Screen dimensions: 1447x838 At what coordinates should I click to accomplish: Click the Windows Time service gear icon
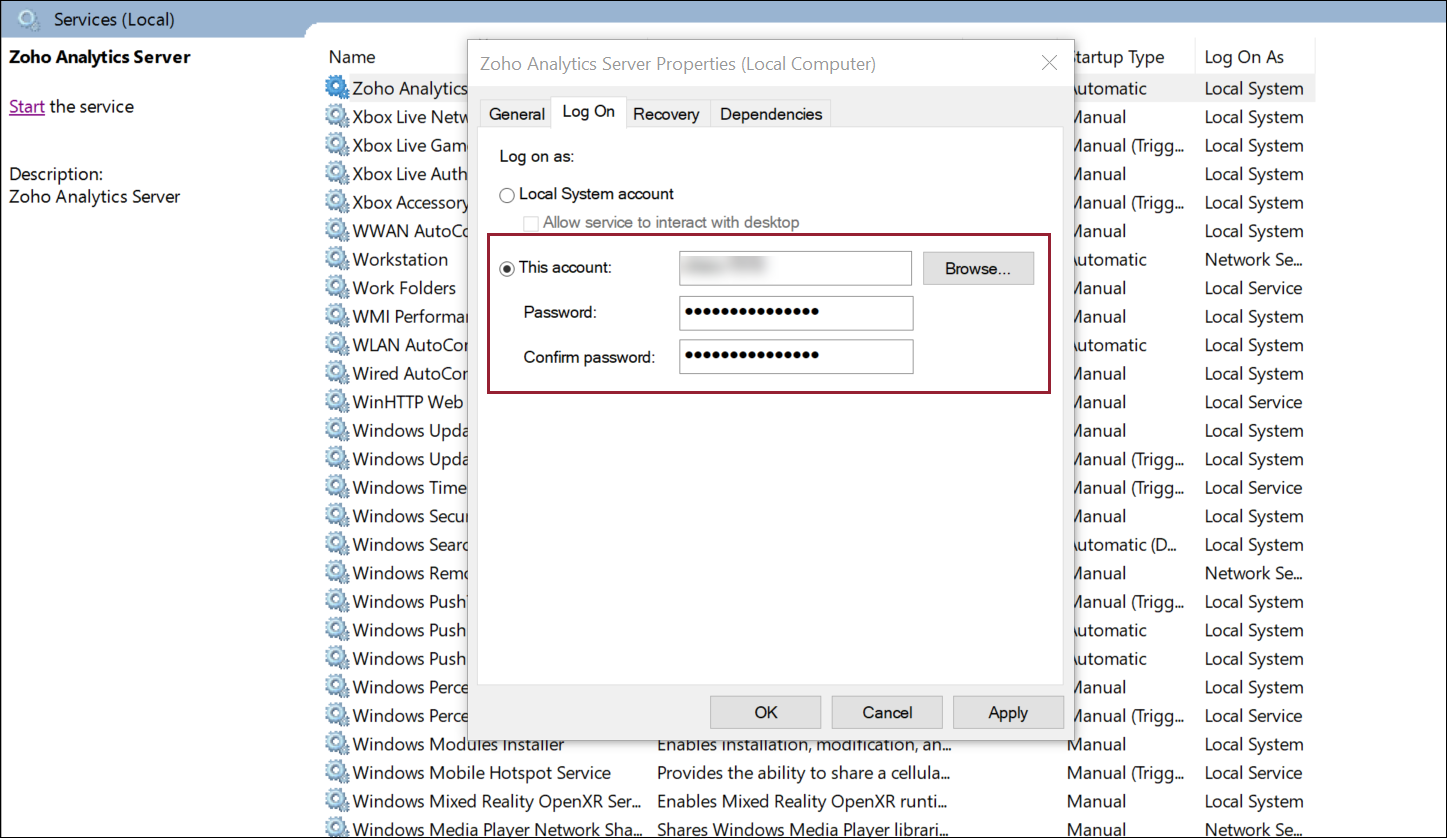337,487
